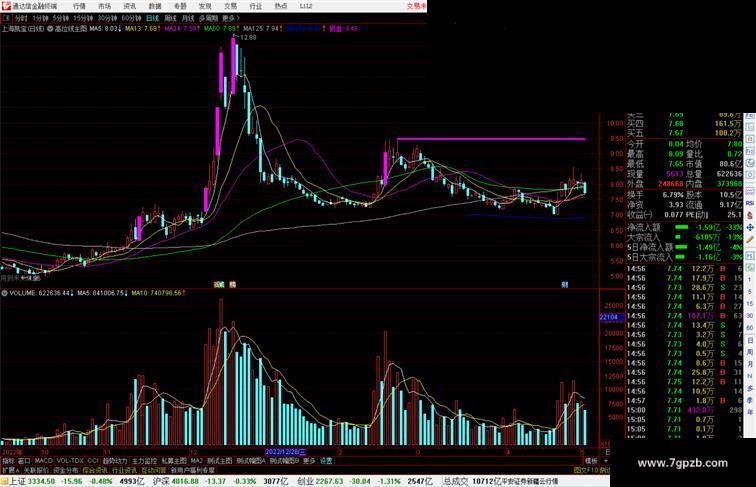Click the RSI sidebar icon

[750, 203]
